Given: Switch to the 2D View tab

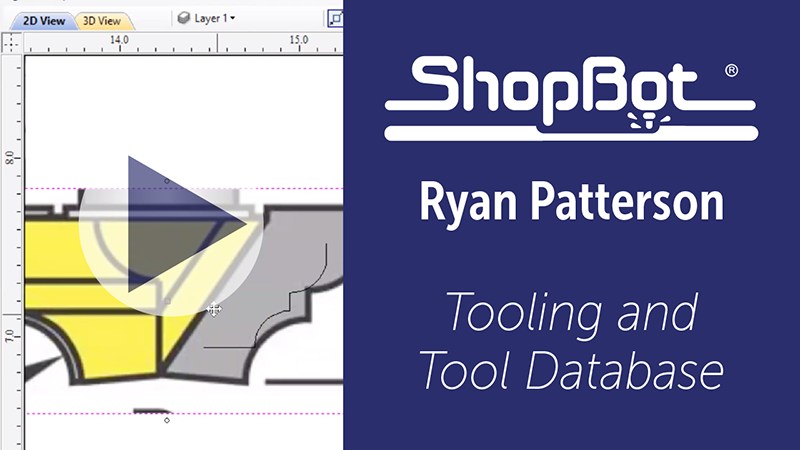Looking at the screenshot, I should click(x=43, y=21).
